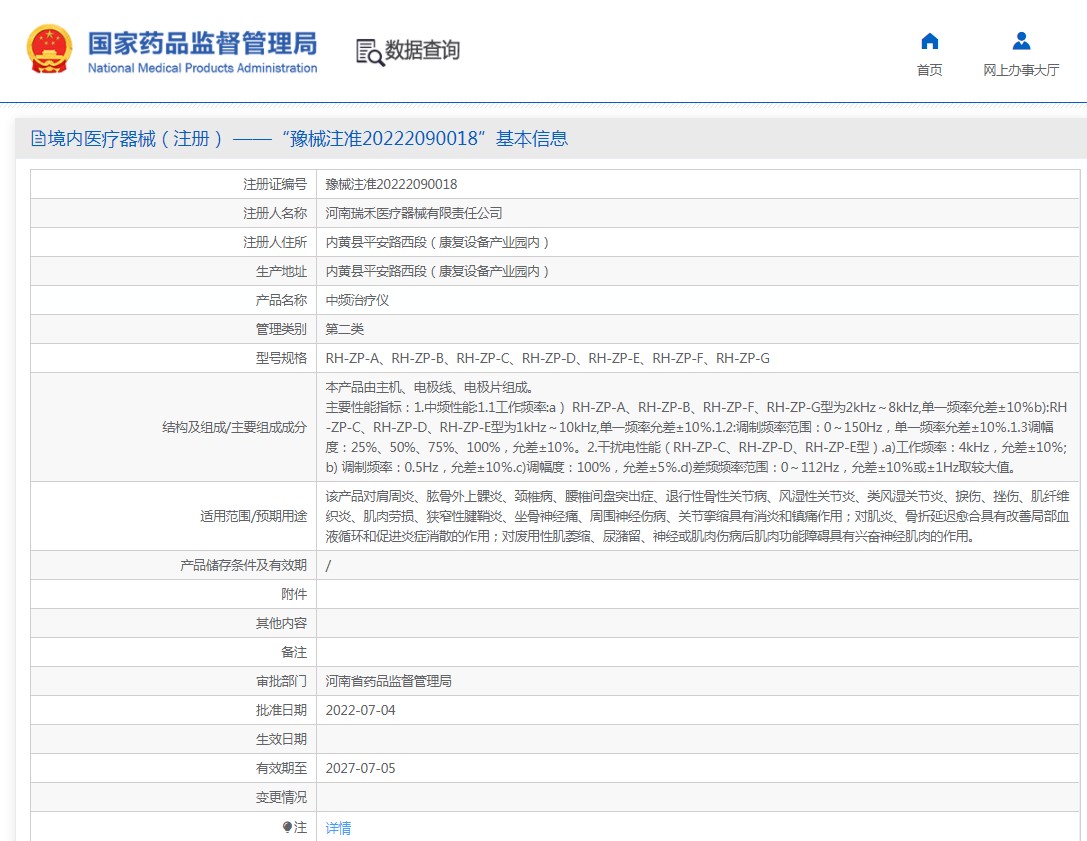The image size is (1087, 841).
Task: Click the 其他内容 label
Action: (x=281, y=623)
